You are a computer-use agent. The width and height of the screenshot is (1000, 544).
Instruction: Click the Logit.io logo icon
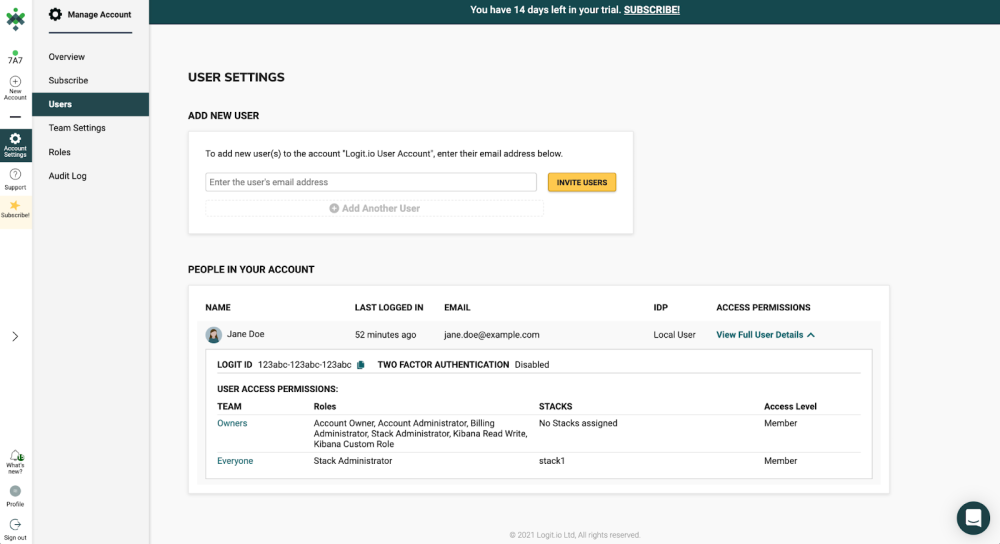tap(15, 19)
